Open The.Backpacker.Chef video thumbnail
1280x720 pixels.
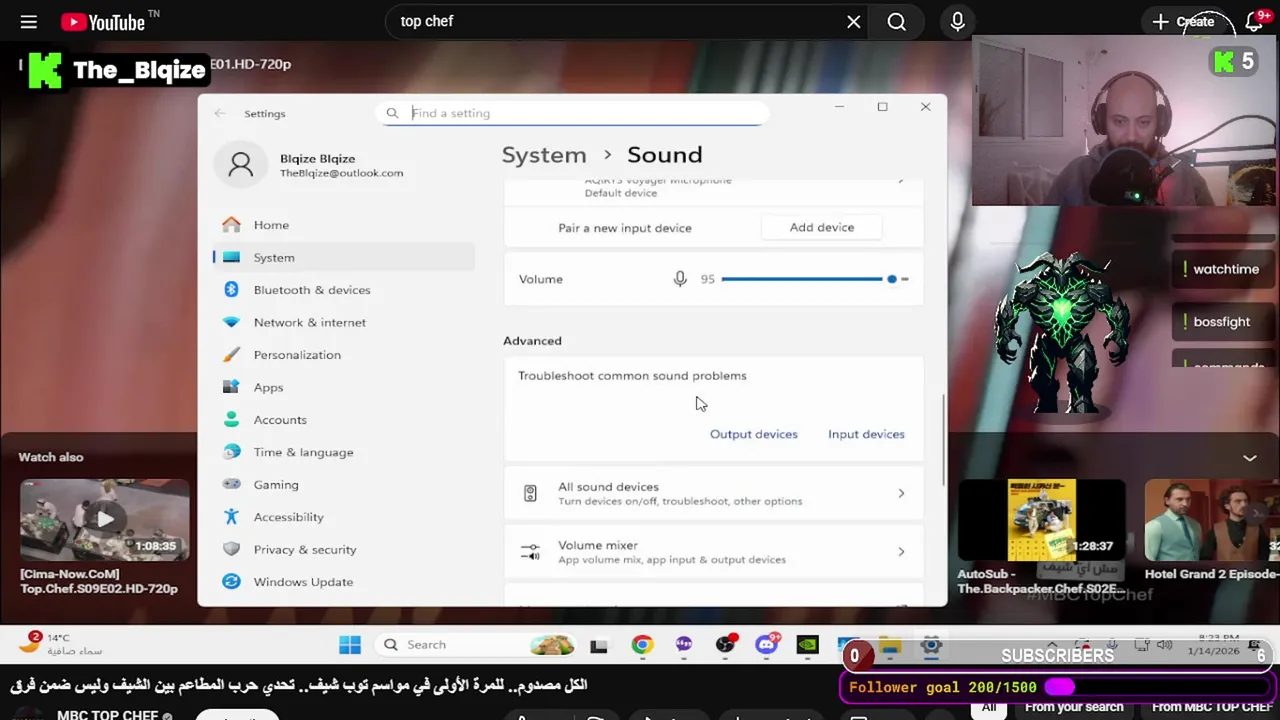coord(1042,519)
